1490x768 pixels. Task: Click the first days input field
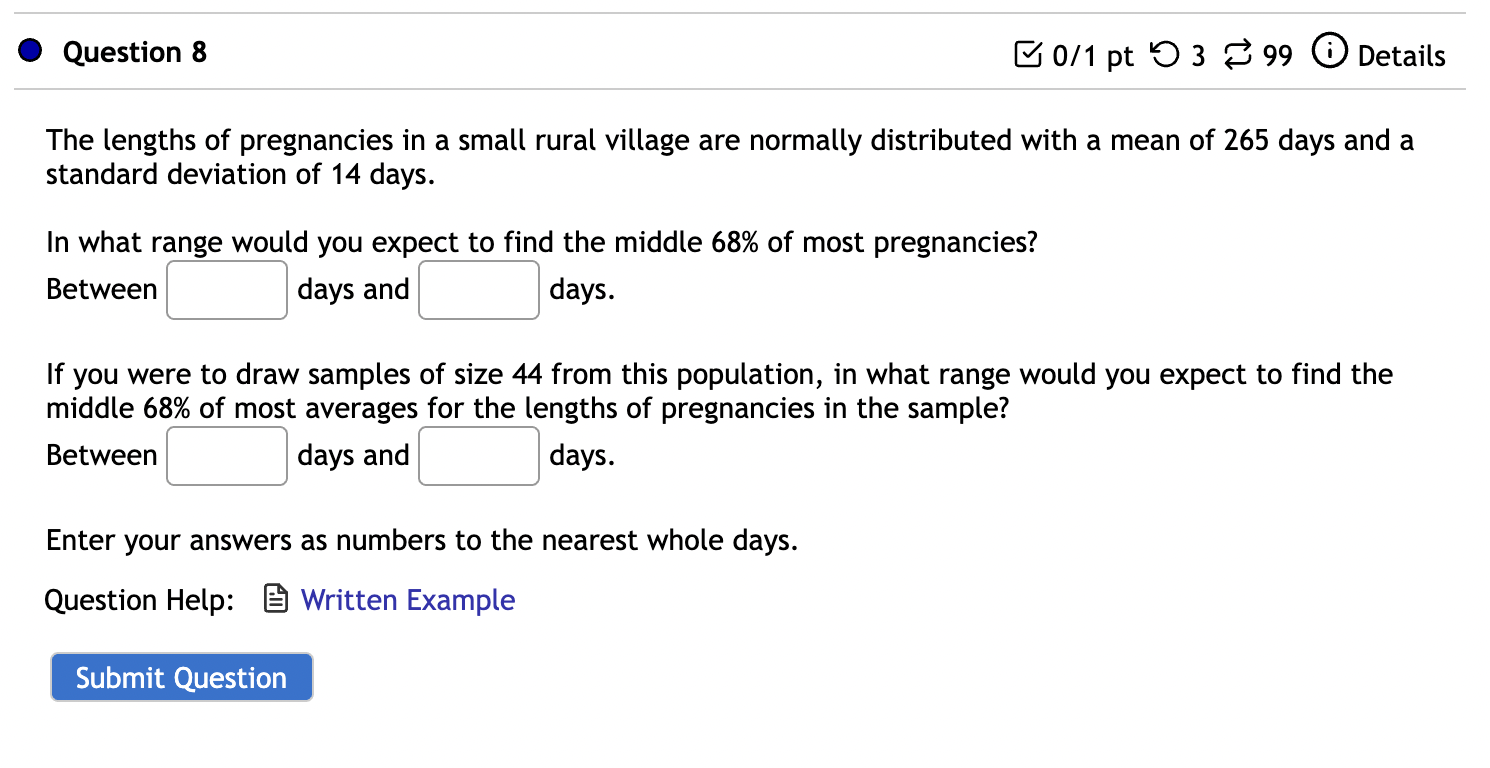tap(227, 290)
